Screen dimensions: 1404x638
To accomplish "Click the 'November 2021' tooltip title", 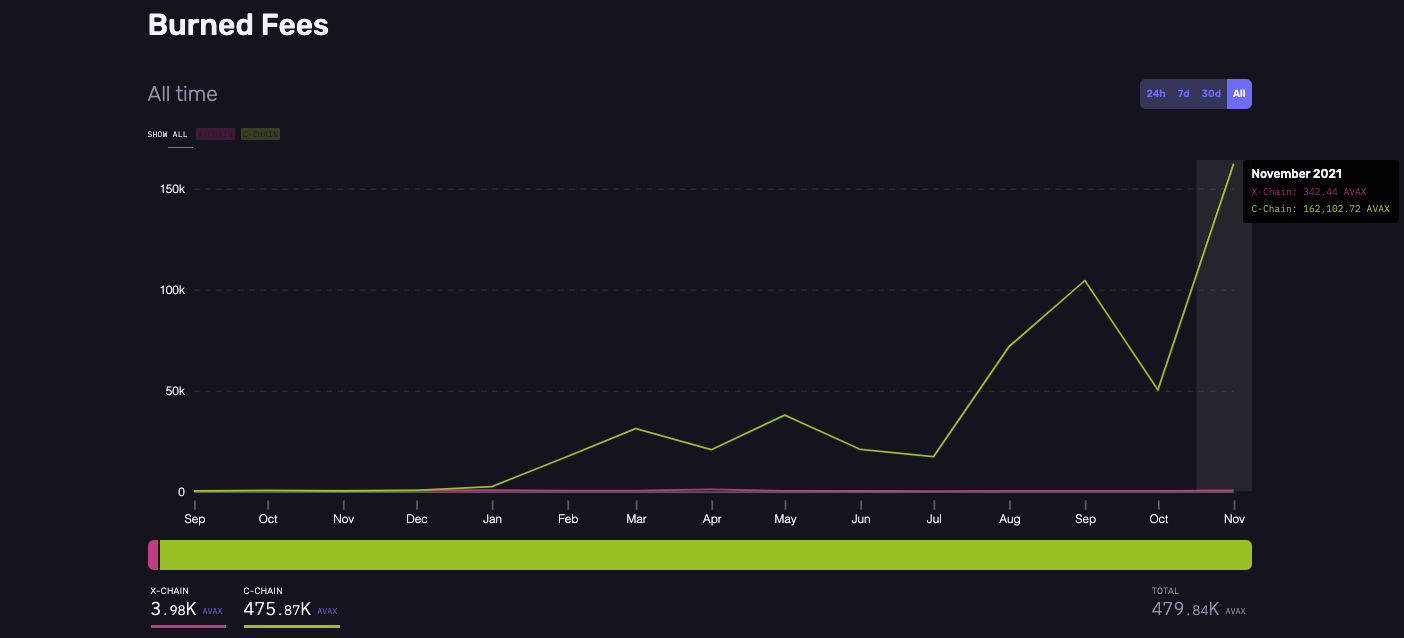I will click(x=1296, y=174).
